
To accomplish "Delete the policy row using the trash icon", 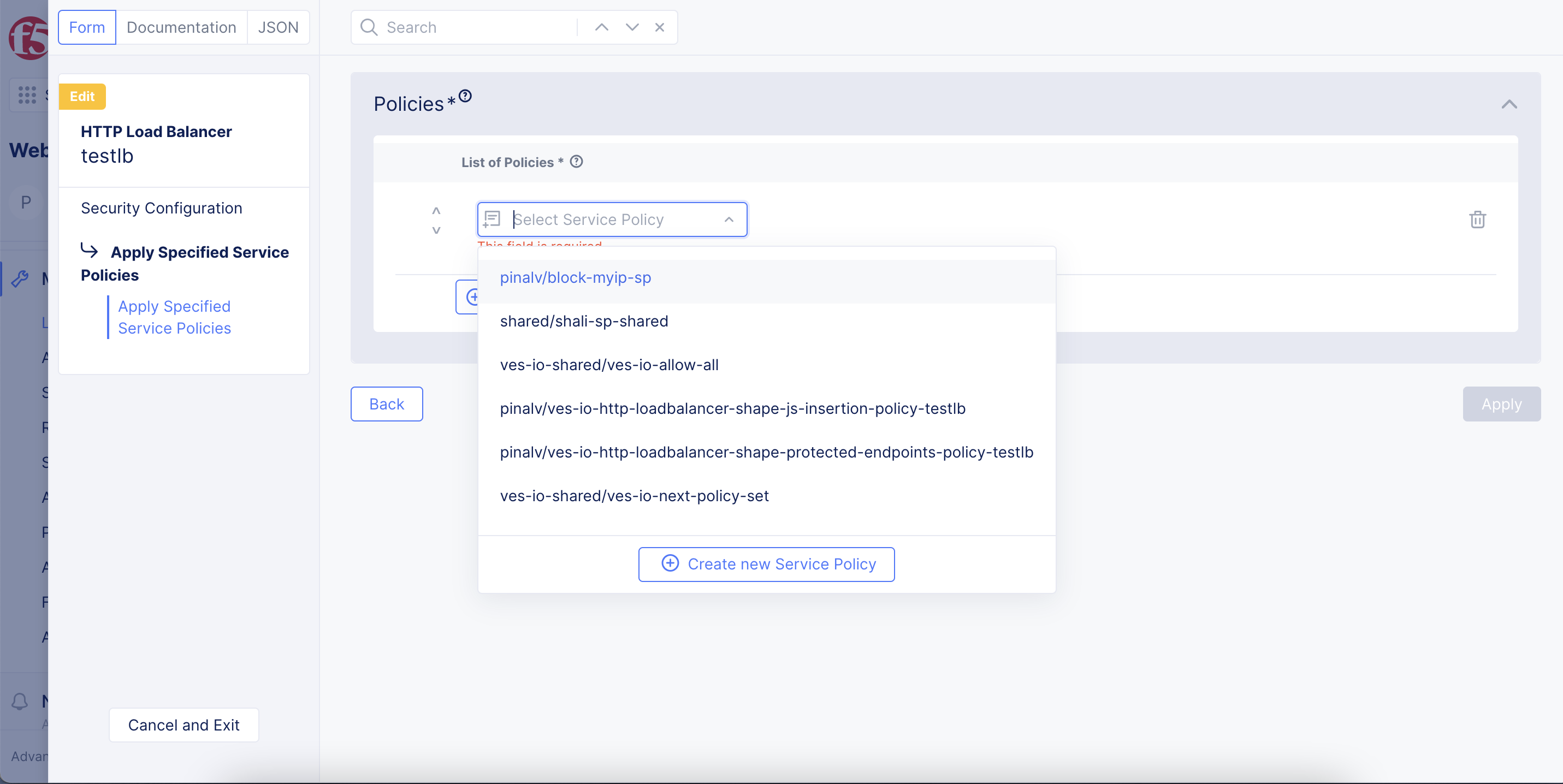I will tap(1477, 219).
